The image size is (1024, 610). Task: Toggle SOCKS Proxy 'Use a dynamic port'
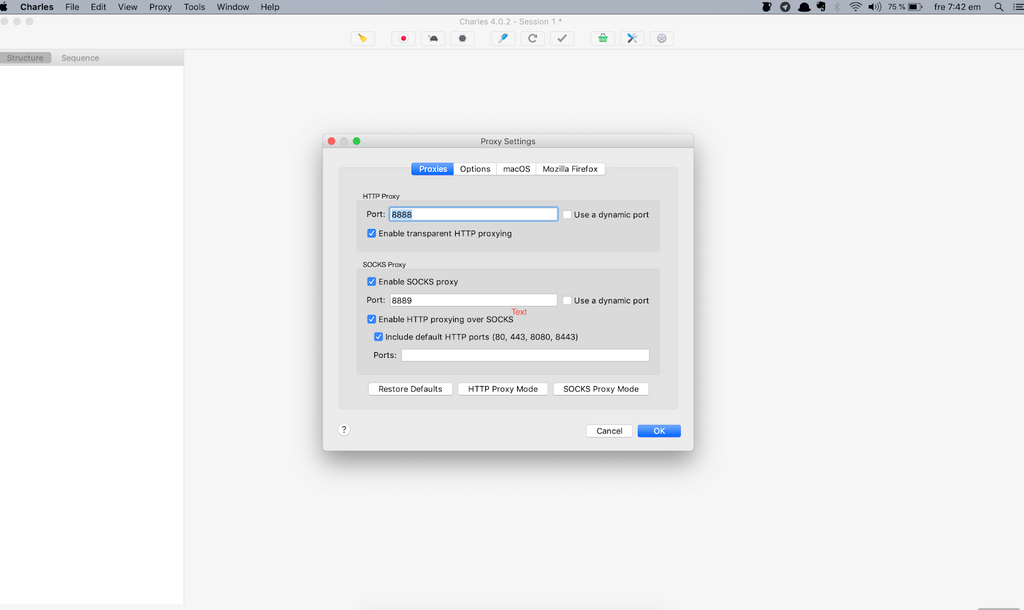(x=567, y=300)
